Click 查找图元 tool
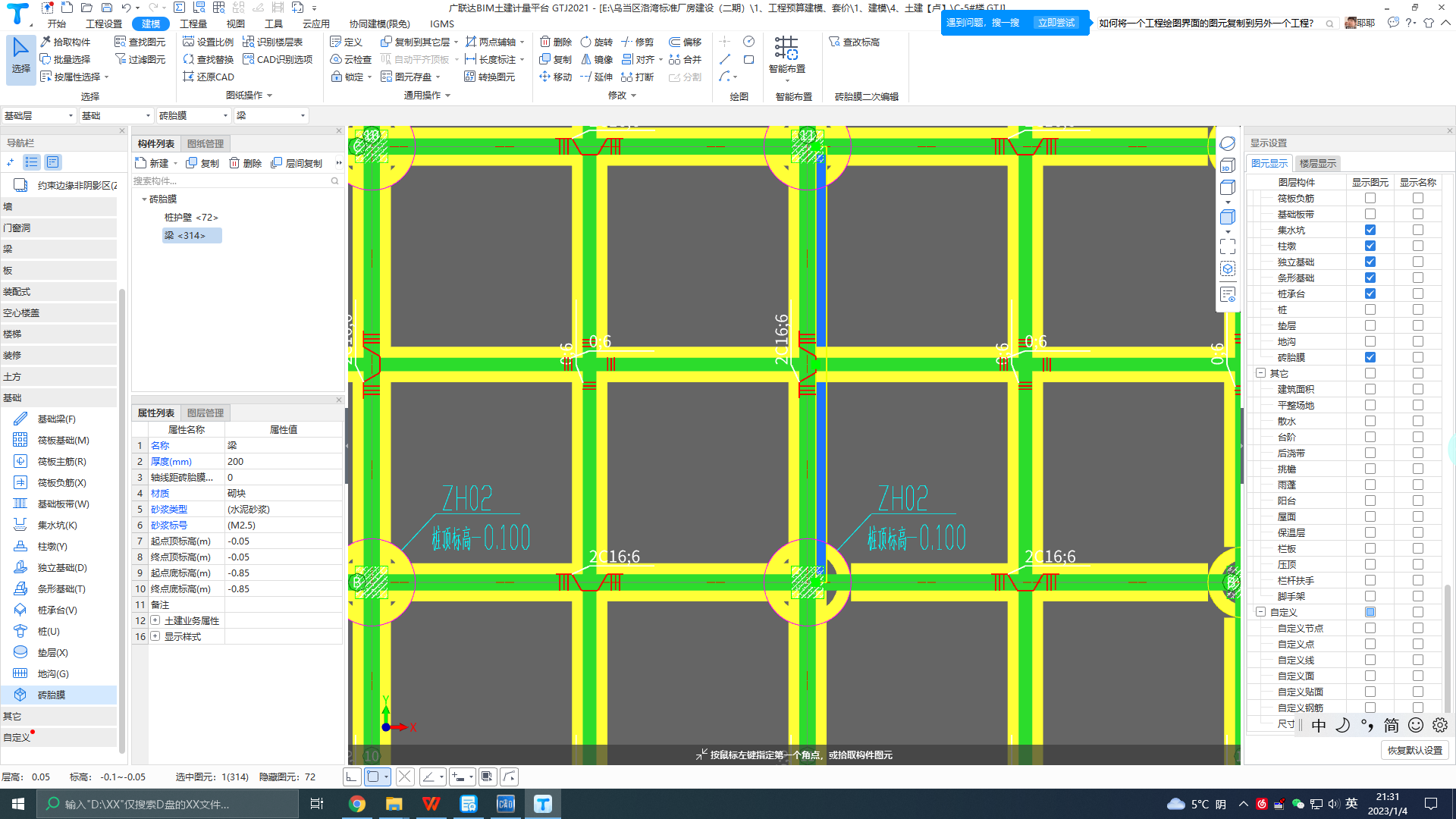Screen dimensions: 1456x819 pyautogui.click(x=140, y=42)
